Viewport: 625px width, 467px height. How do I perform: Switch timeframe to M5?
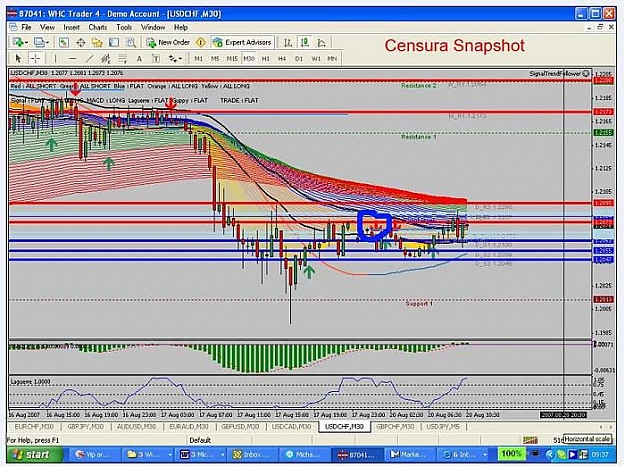[x=215, y=59]
